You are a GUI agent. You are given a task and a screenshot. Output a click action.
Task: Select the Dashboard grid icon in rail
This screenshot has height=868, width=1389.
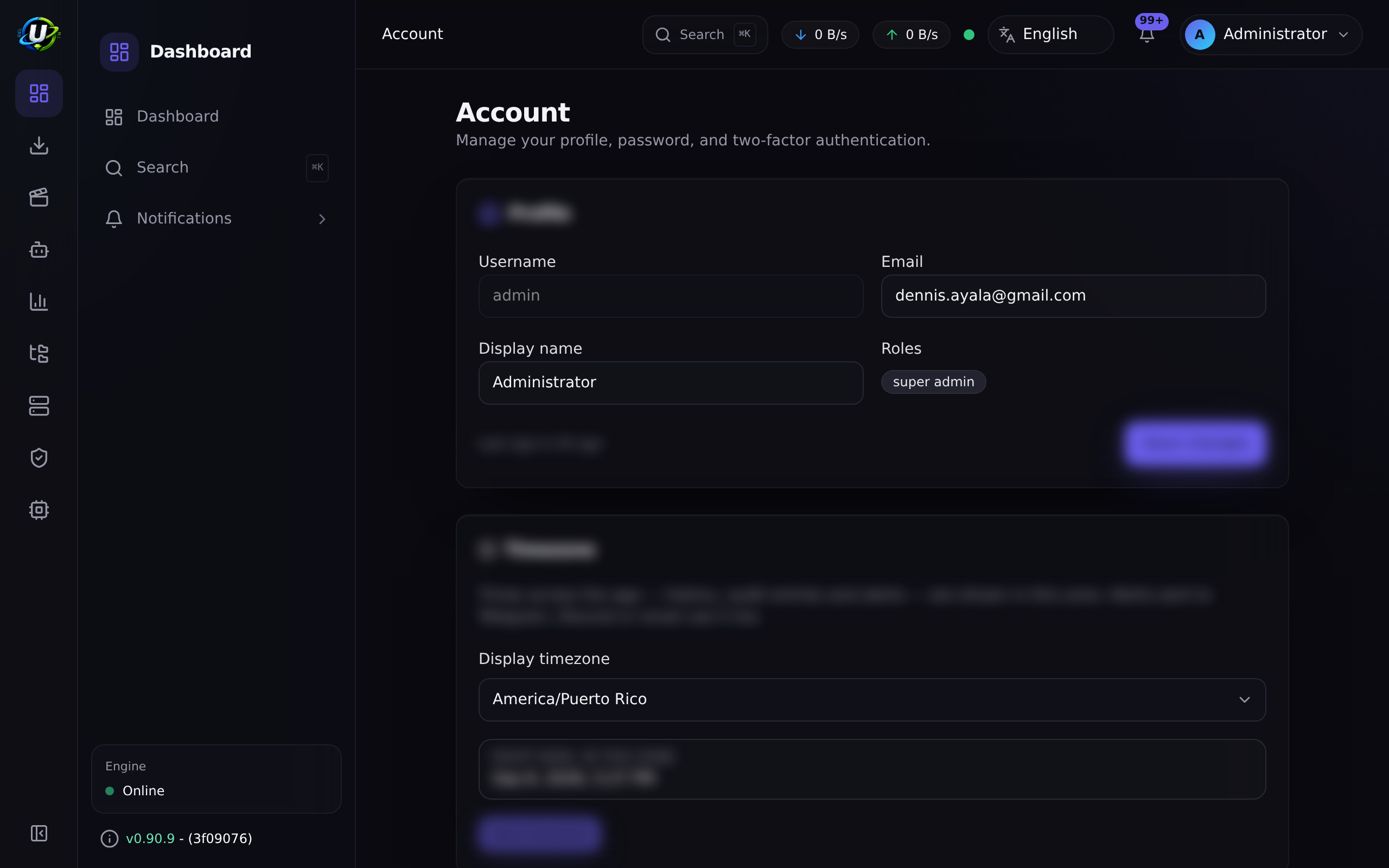point(39,93)
